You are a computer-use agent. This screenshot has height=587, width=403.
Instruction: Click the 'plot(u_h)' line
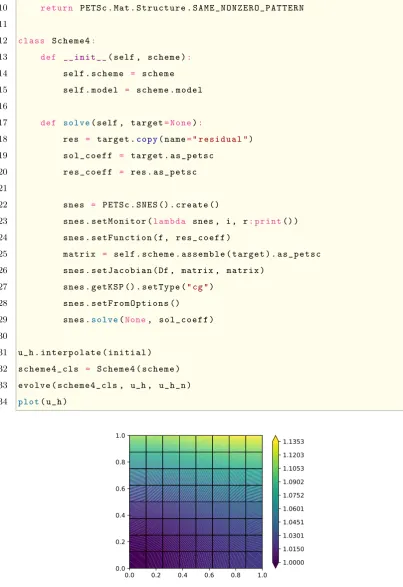[42, 402]
